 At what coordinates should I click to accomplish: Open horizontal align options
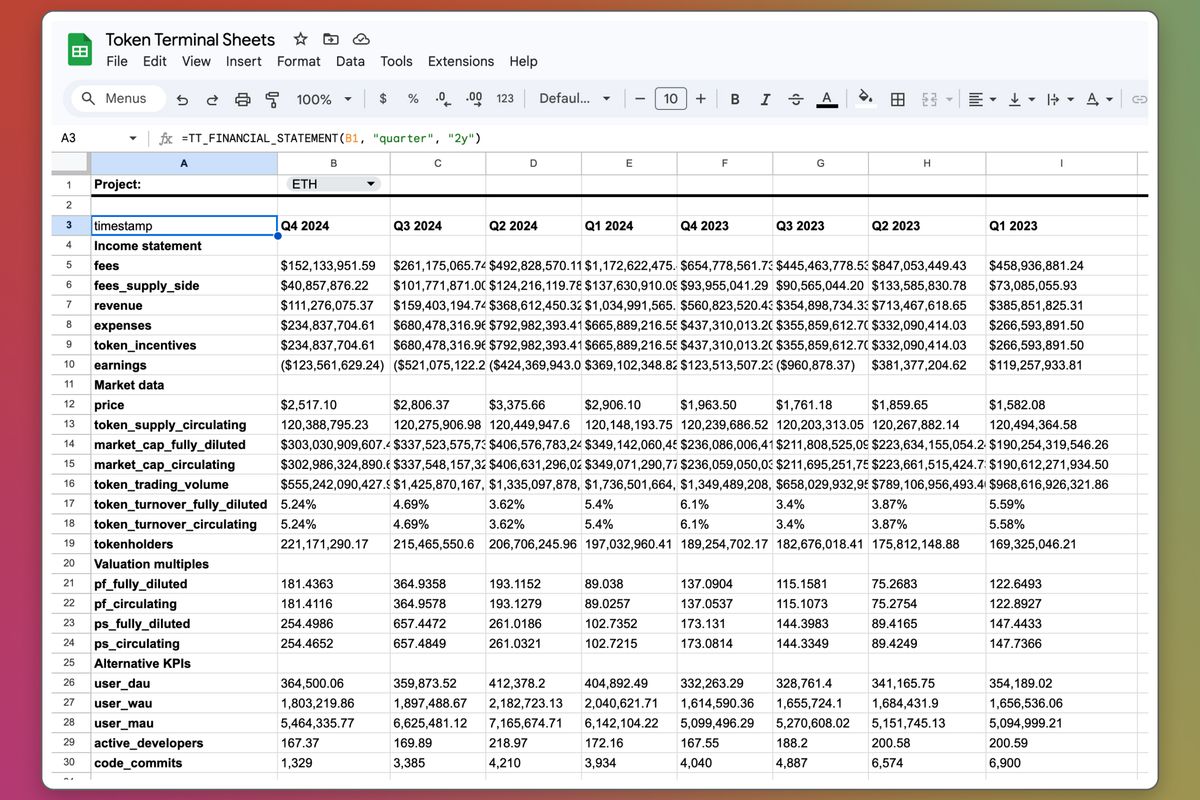pyautogui.click(x=983, y=99)
